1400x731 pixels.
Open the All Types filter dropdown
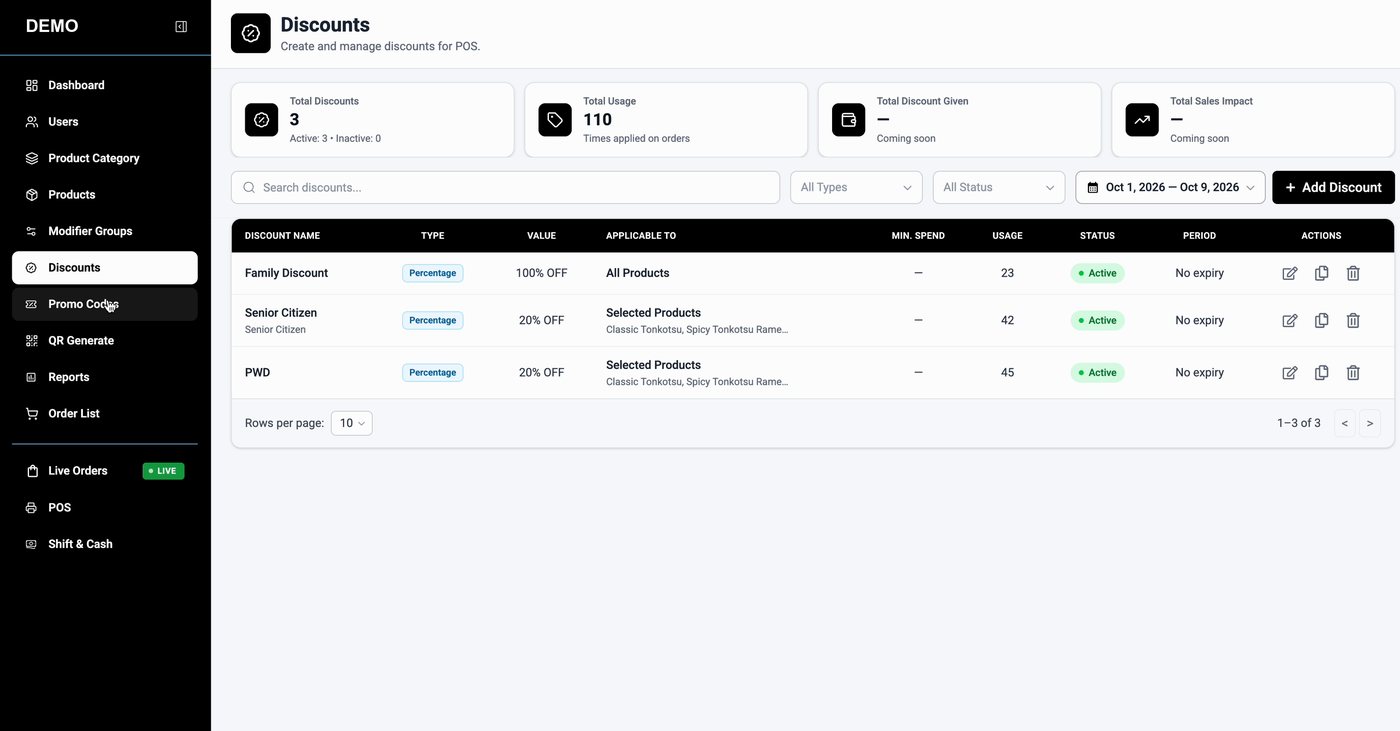click(x=857, y=187)
